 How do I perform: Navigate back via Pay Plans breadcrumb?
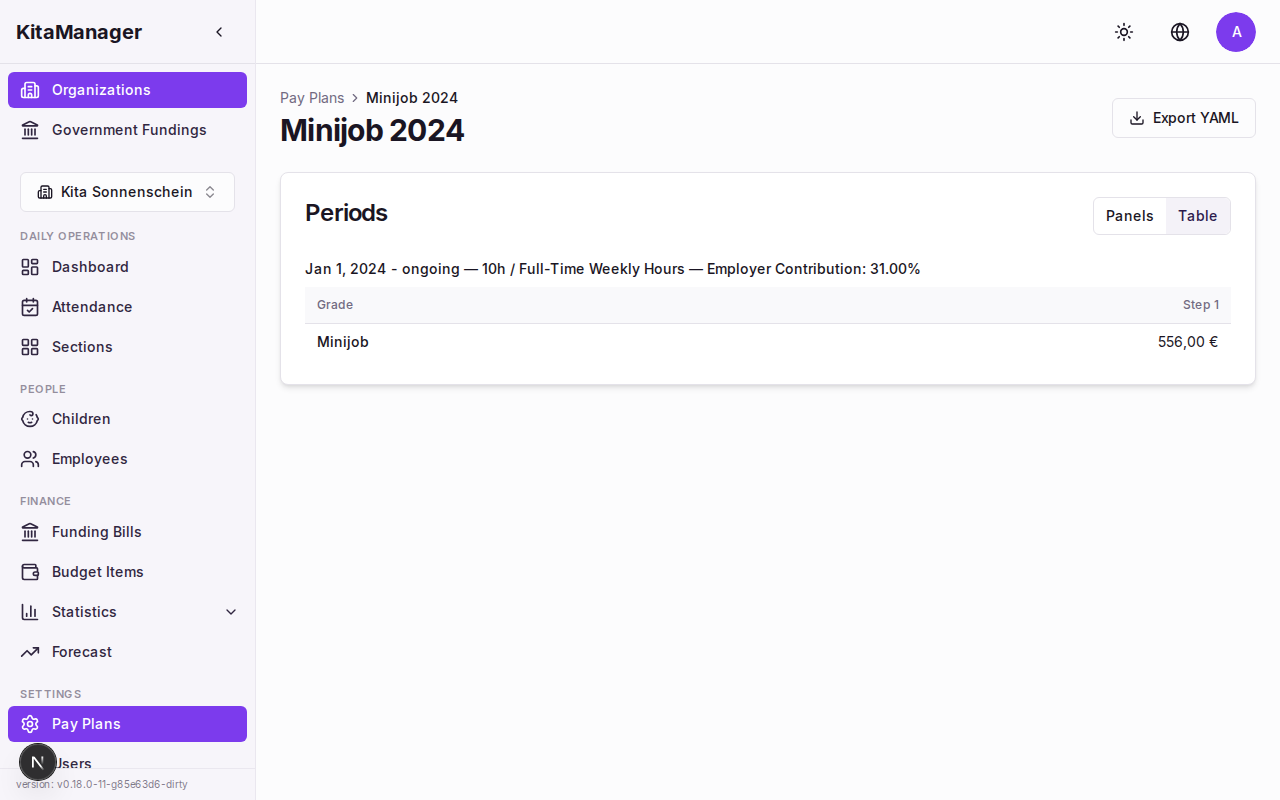point(312,98)
